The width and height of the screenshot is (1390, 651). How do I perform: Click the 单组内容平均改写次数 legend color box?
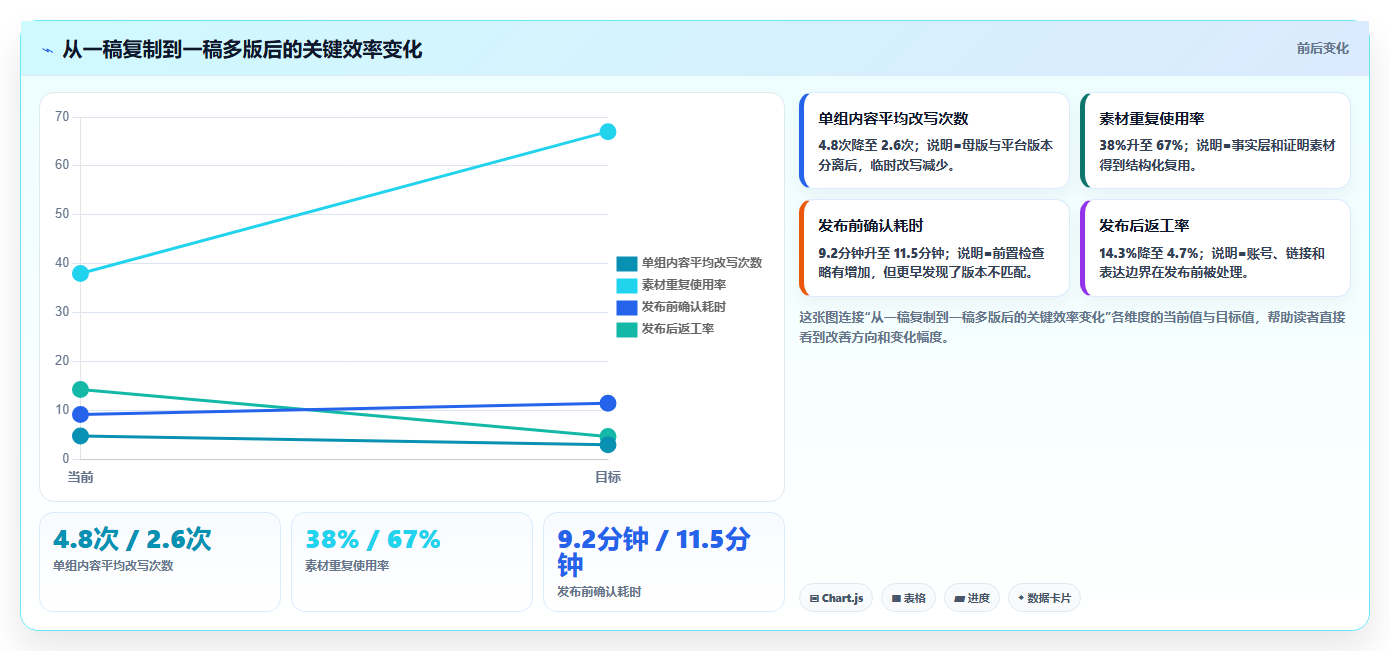[x=626, y=263]
